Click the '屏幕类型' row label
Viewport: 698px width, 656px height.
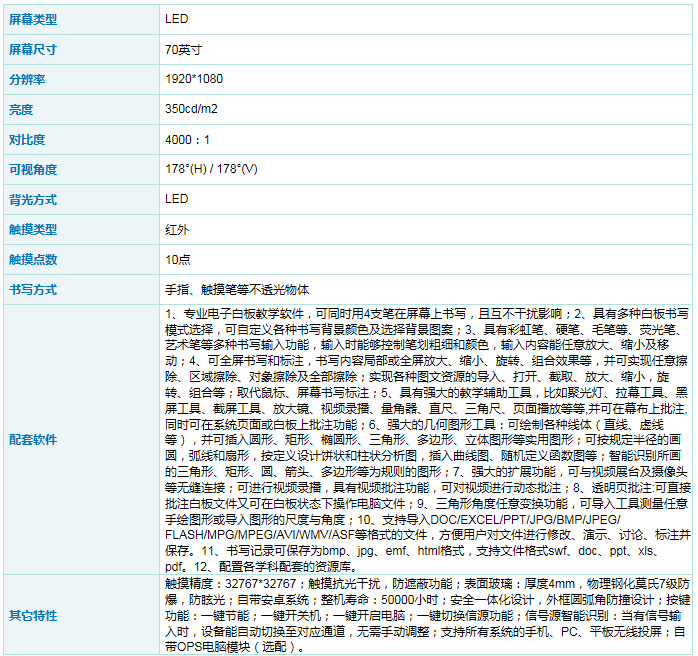33,20
